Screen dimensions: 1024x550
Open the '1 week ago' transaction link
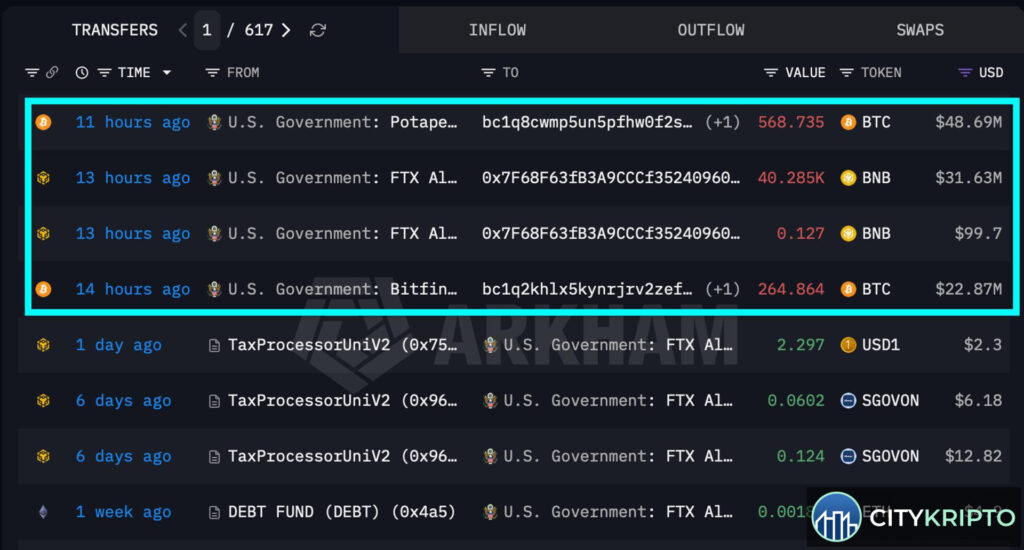(x=123, y=511)
